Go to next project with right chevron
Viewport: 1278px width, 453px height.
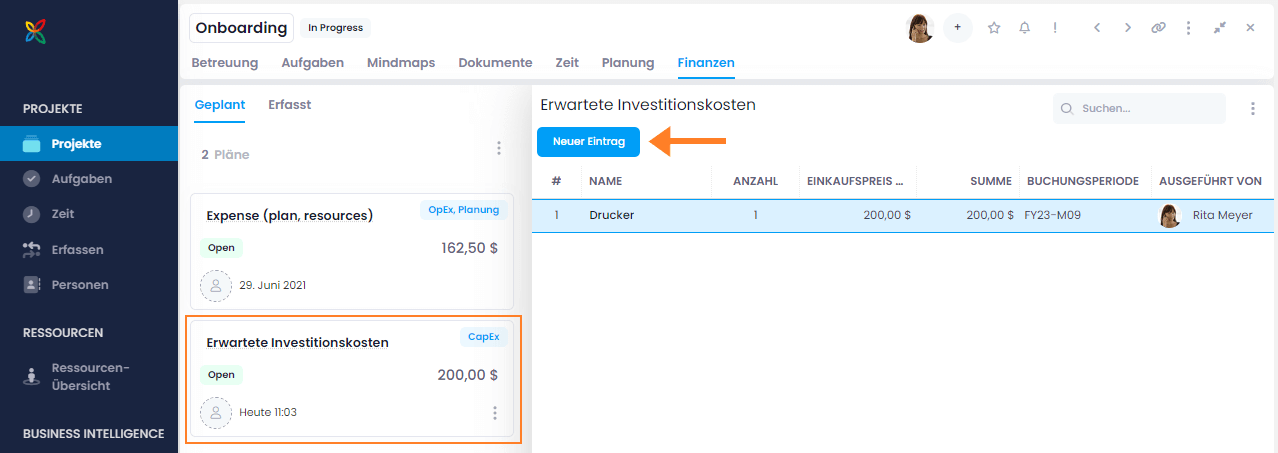[1128, 28]
